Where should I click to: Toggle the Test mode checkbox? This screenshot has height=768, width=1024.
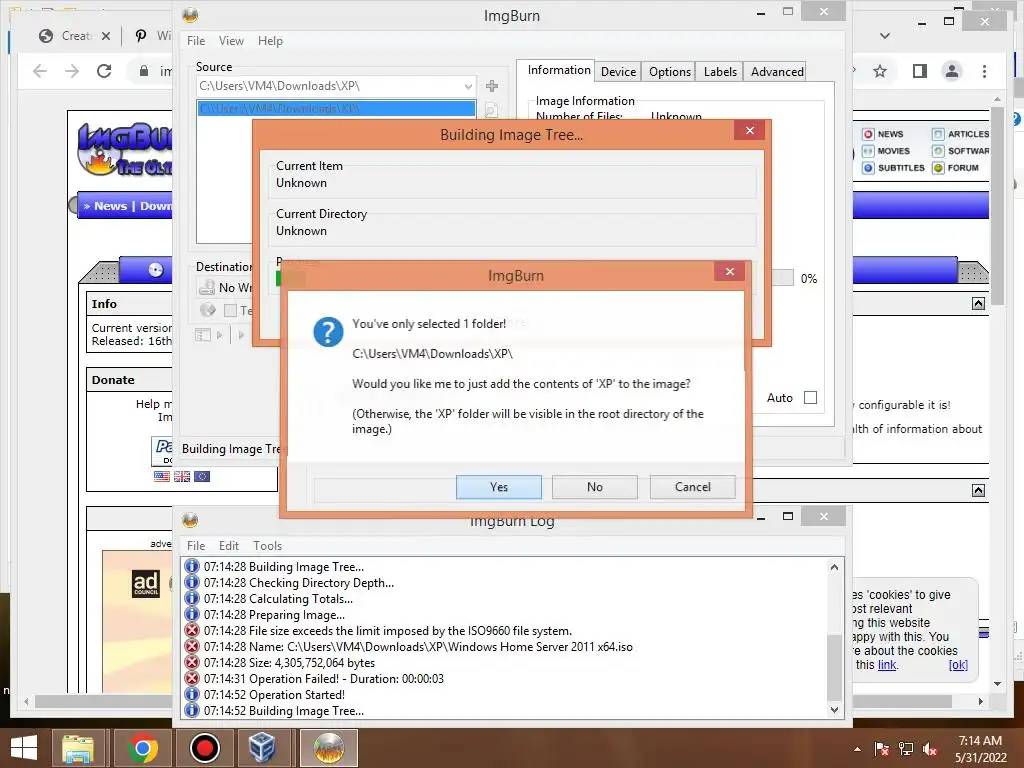click(230, 311)
